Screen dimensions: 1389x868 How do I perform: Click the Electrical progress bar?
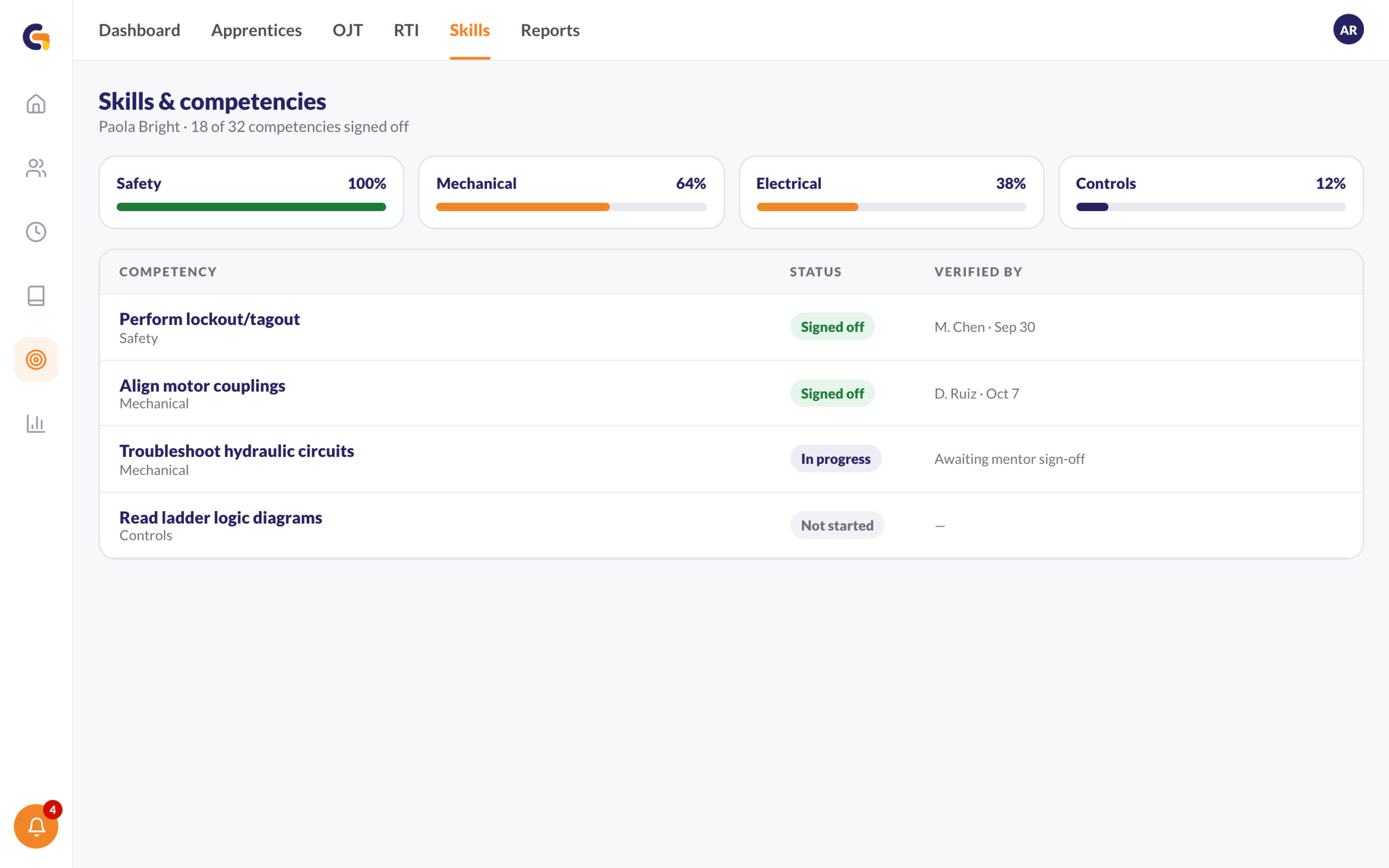click(891, 207)
